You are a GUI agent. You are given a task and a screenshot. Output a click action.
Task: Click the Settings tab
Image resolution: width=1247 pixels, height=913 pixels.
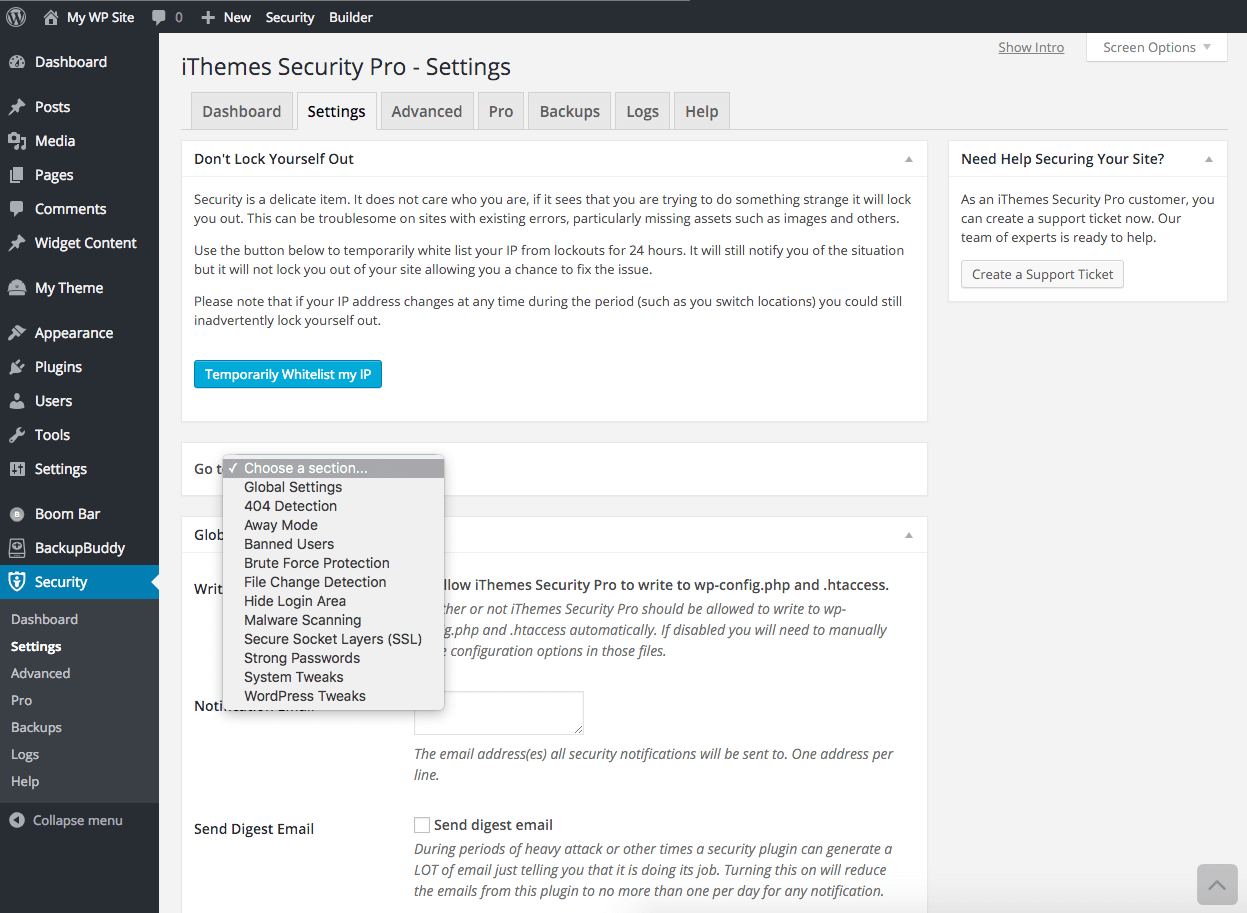pyautogui.click(x=336, y=111)
